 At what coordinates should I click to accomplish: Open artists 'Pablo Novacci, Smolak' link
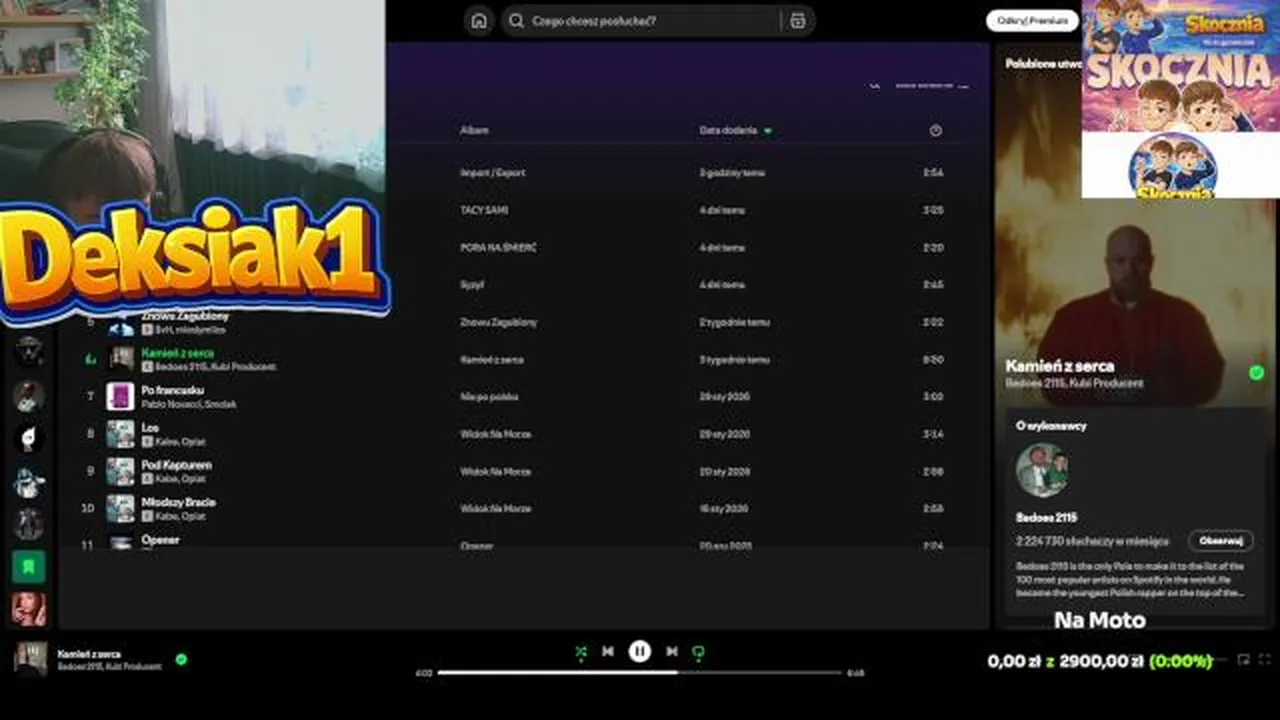click(189, 404)
